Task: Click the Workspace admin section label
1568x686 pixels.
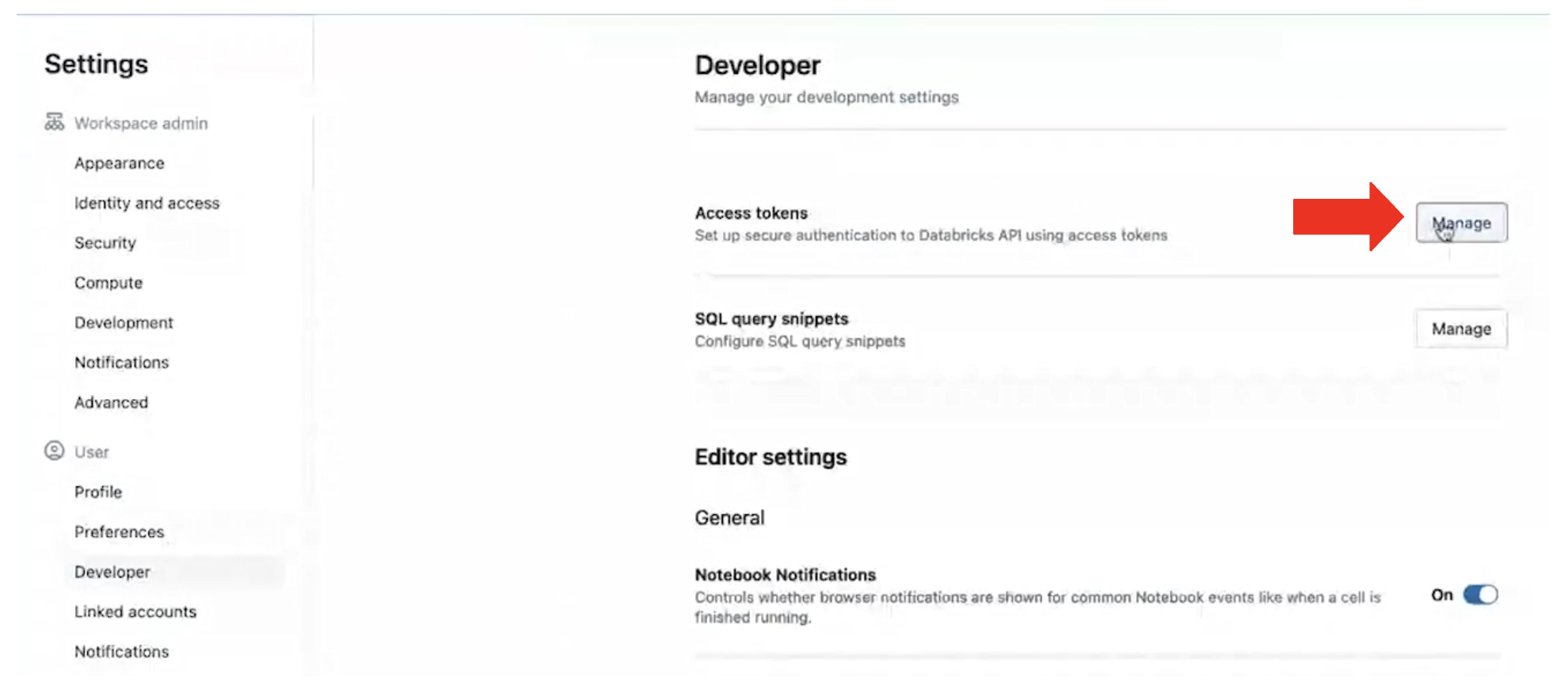Action: pyautogui.click(x=141, y=124)
